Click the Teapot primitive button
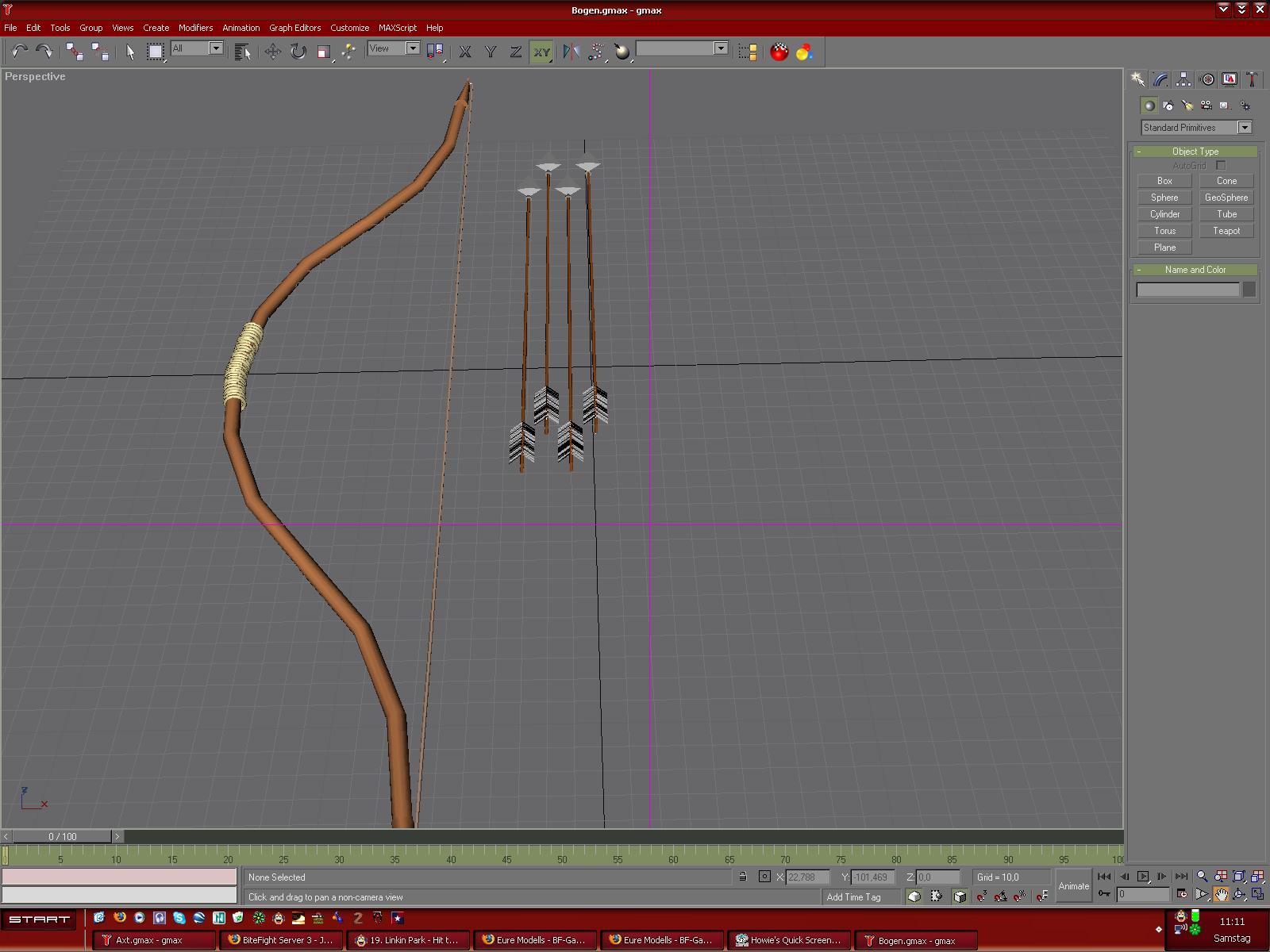Viewport: 1270px width, 952px height. coord(1226,231)
